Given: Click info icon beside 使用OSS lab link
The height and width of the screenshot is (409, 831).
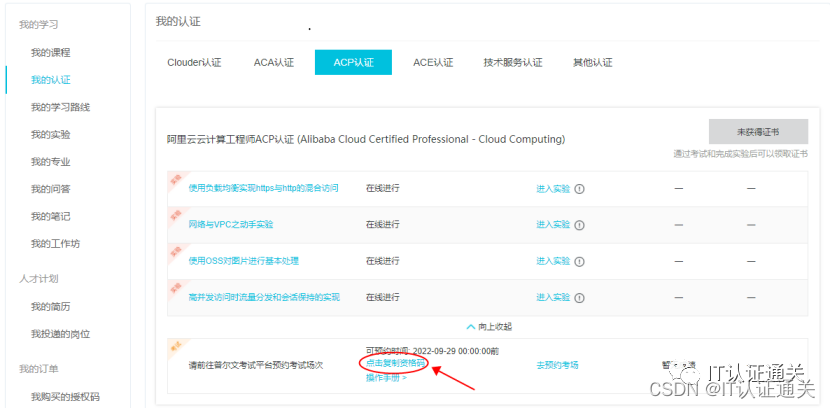Looking at the screenshot, I should pos(579,261).
